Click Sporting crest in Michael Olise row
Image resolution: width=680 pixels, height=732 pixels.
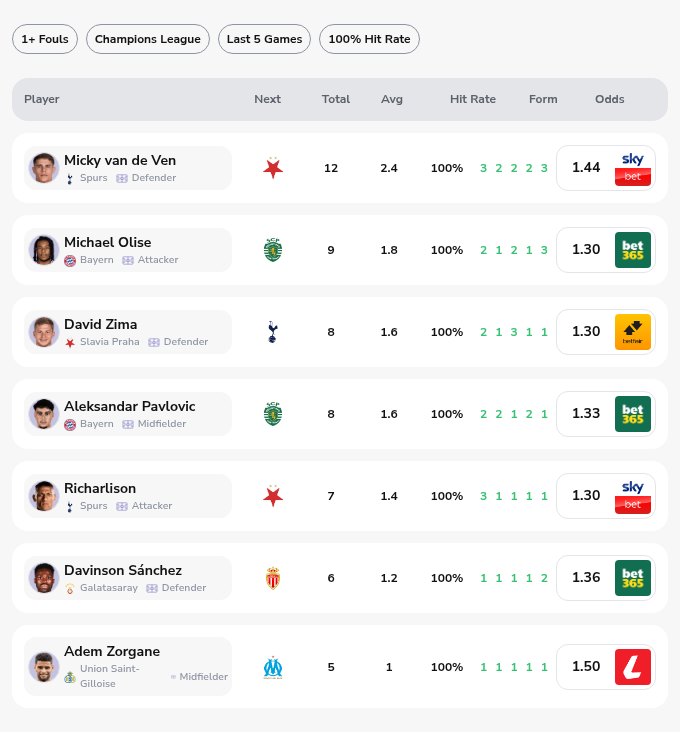pyautogui.click(x=273, y=250)
